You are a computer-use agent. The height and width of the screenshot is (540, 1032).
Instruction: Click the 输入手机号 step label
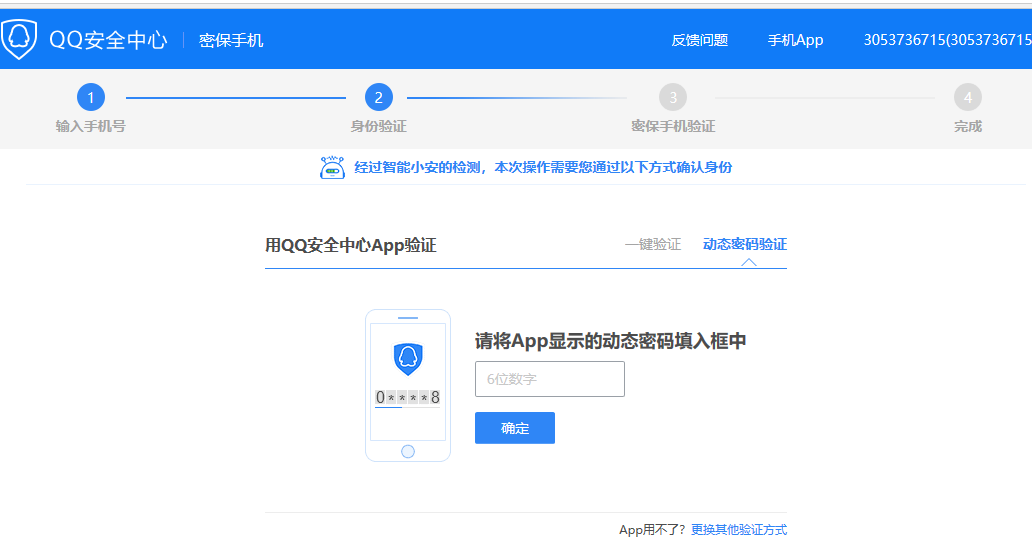point(91,126)
